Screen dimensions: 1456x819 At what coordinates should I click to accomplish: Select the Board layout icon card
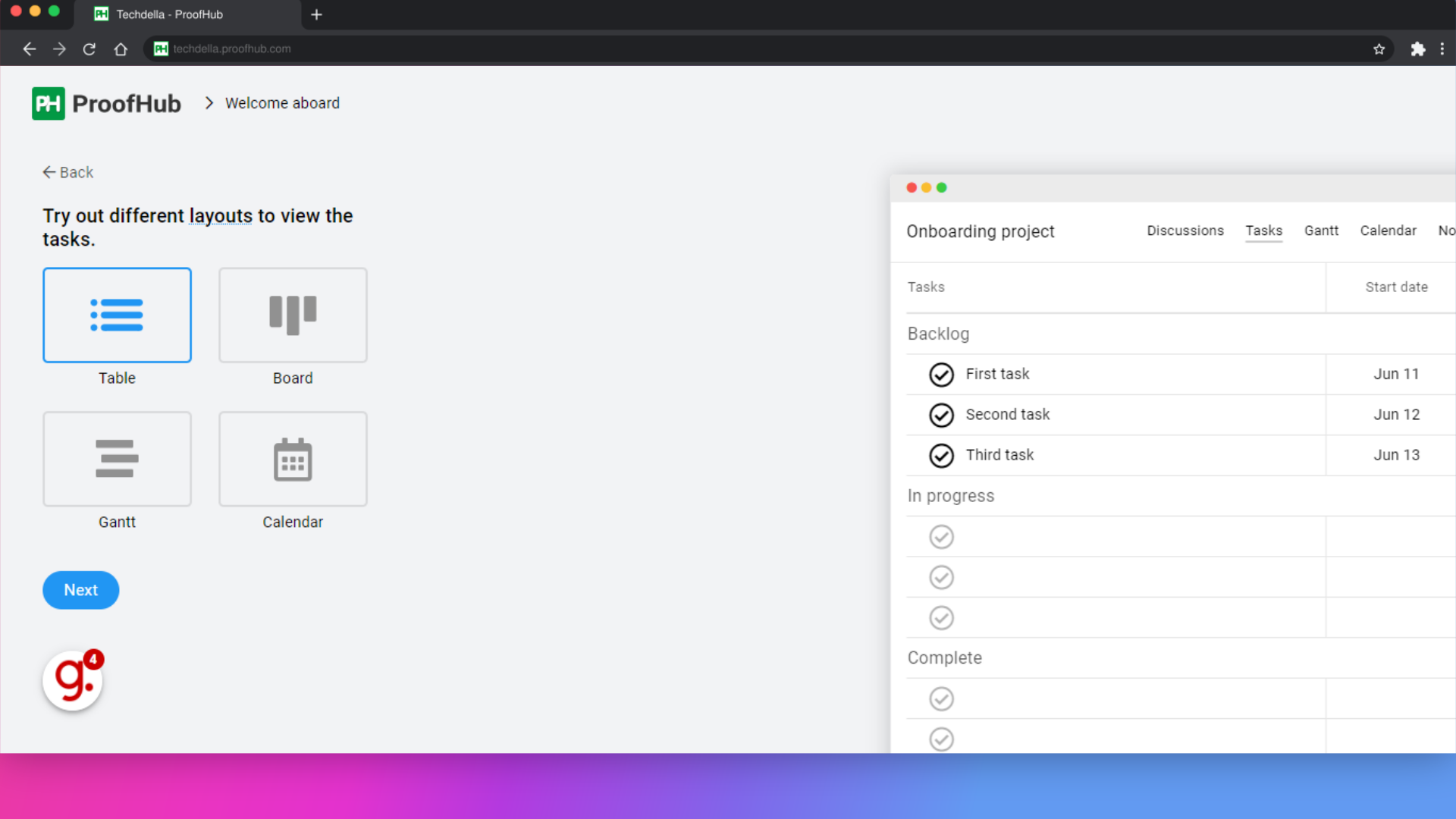pyautogui.click(x=293, y=315)
